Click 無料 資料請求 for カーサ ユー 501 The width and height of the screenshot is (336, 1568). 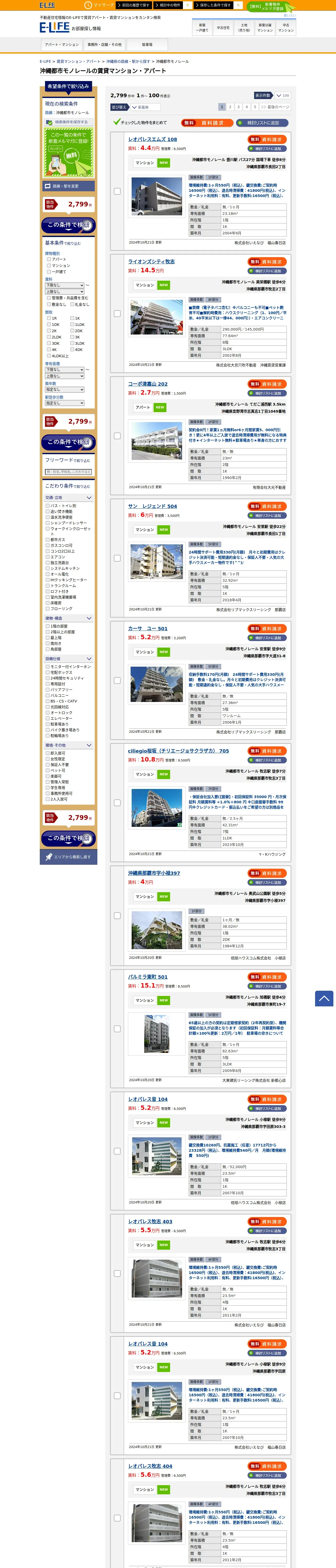[268, 629]
